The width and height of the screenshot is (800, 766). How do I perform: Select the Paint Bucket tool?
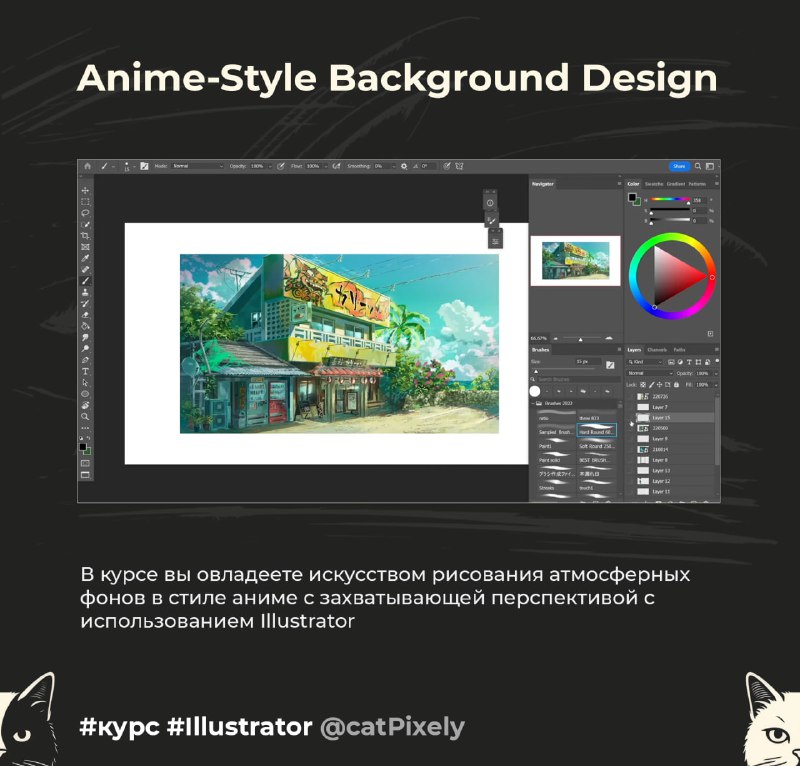[85, 326]
